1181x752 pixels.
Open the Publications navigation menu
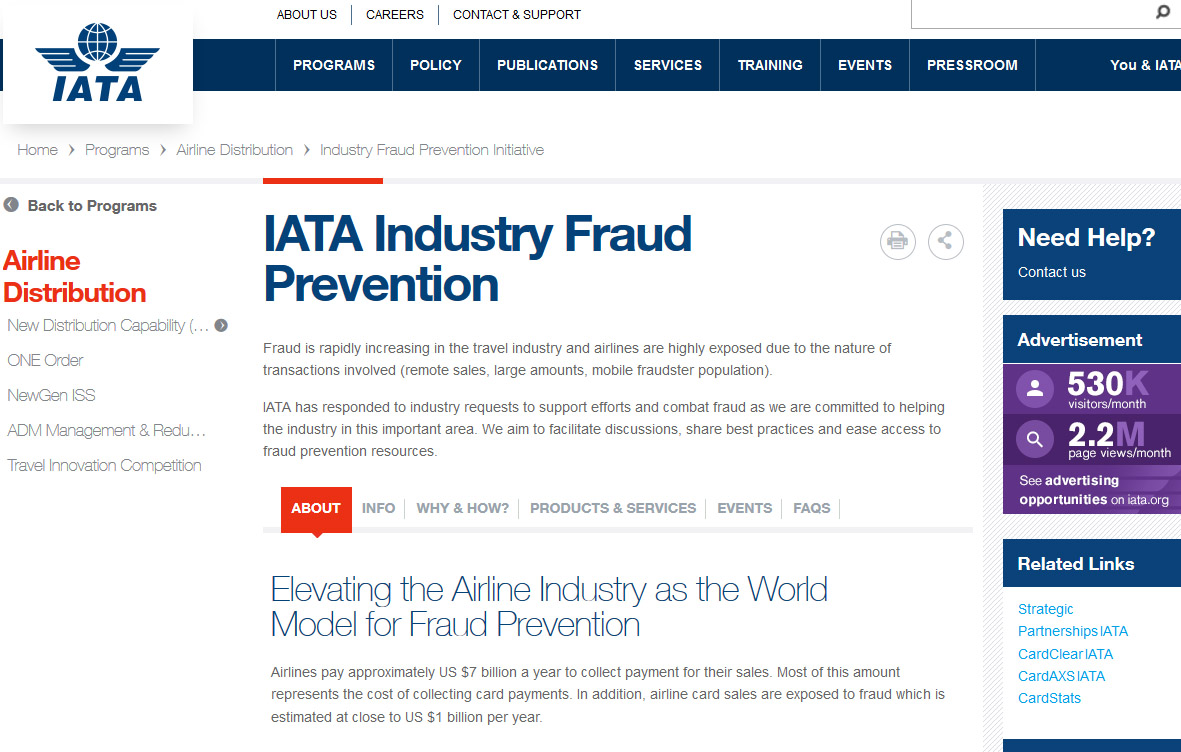pyautogui.click(x=547, y=65)
